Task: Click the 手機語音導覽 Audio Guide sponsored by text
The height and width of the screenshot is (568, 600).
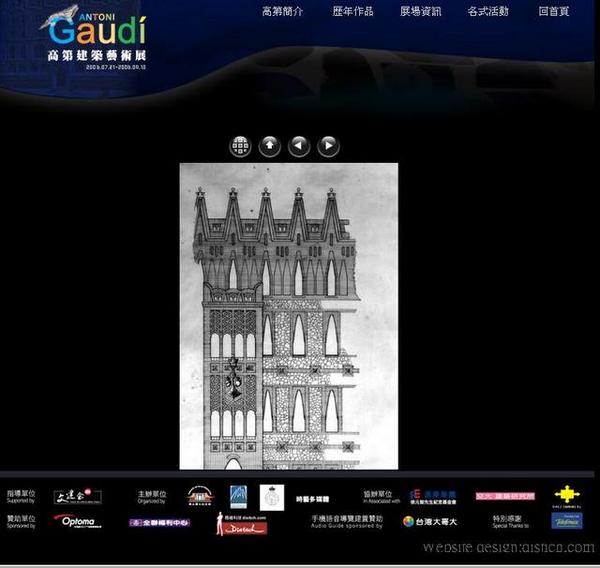Action: click(347, 522)
